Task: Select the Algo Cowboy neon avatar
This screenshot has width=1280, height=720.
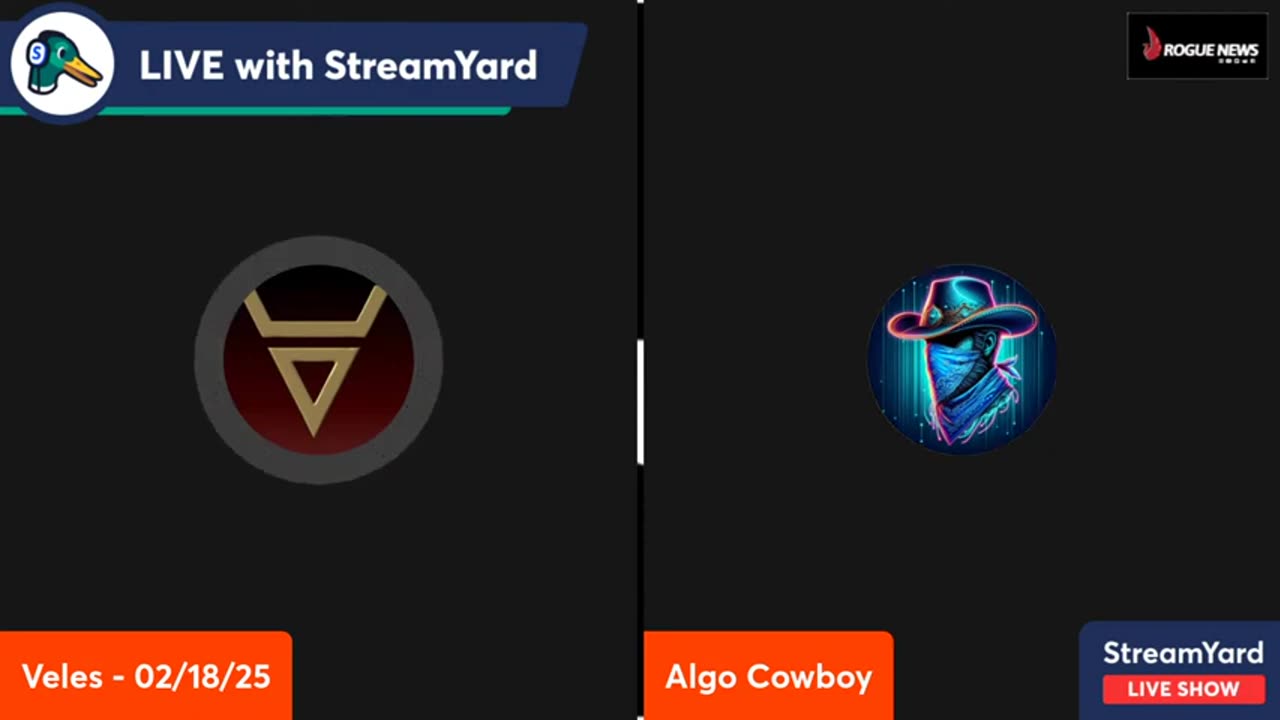Action: click(x=961, y=359)
